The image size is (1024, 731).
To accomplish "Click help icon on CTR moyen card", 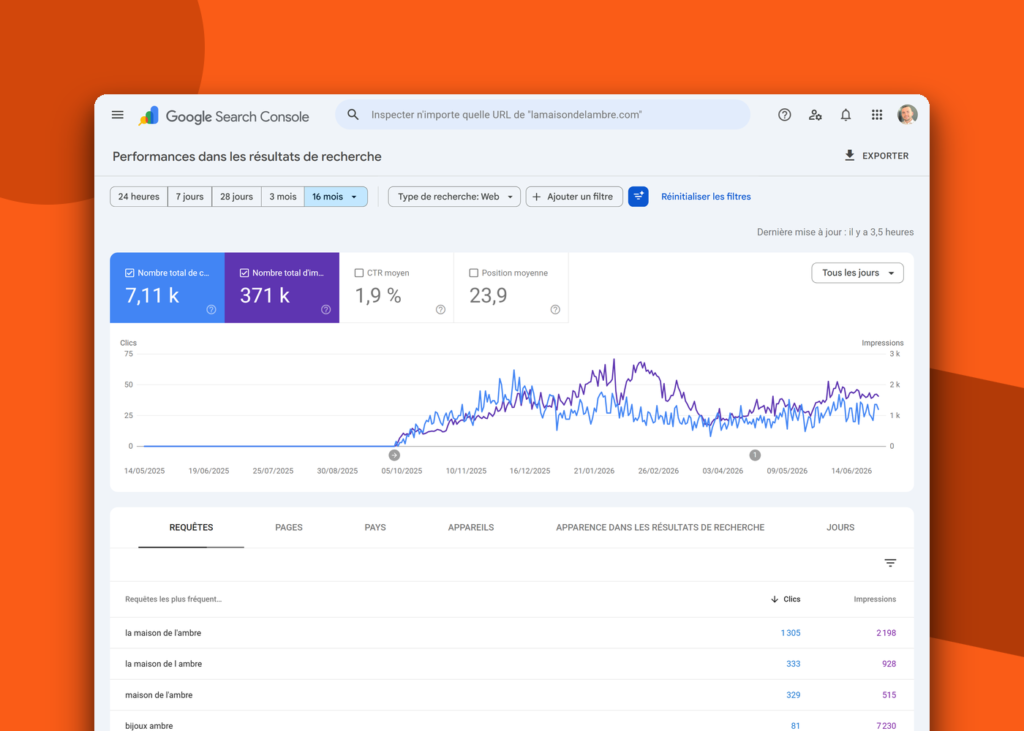I will [x=440, y=310].
